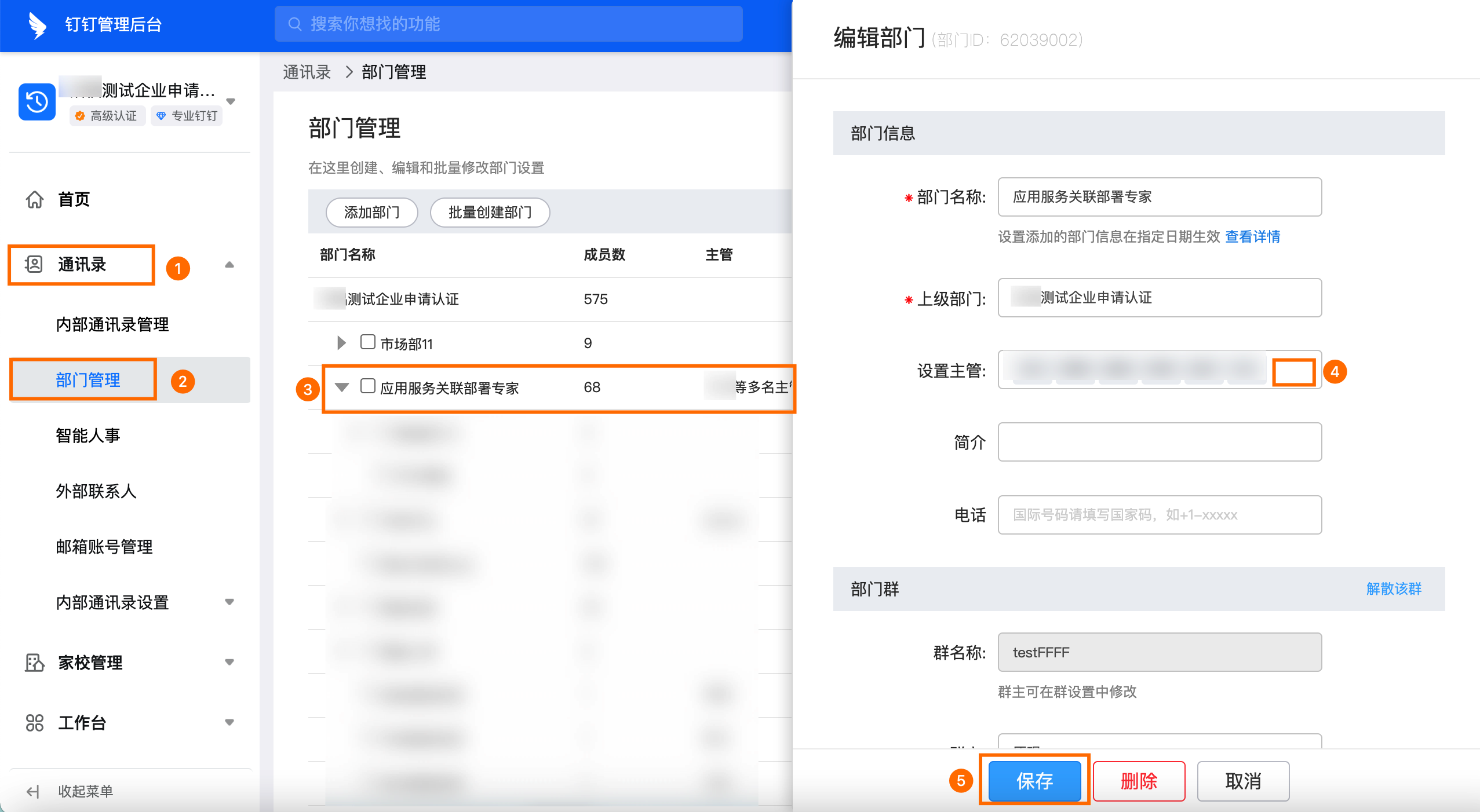
Task: Click the 保存 button
Action: [x=1034, y=781]
